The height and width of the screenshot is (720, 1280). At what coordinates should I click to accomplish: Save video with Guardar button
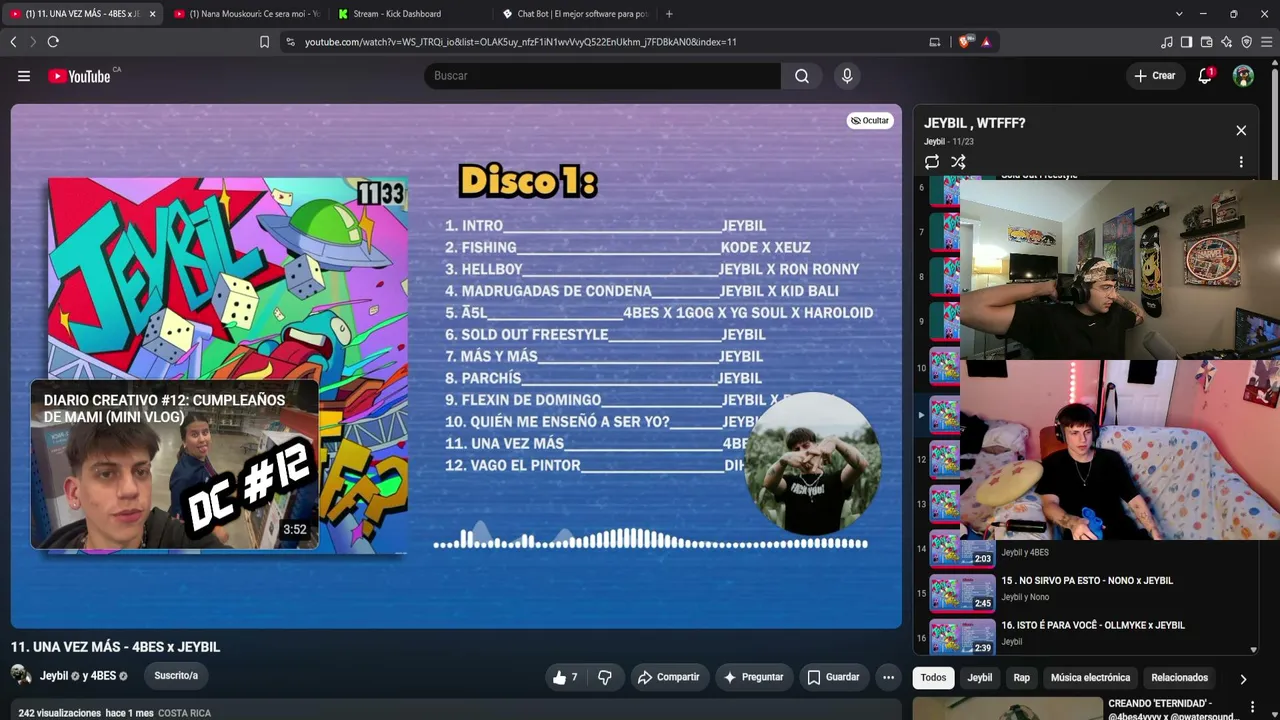(833, 677)
